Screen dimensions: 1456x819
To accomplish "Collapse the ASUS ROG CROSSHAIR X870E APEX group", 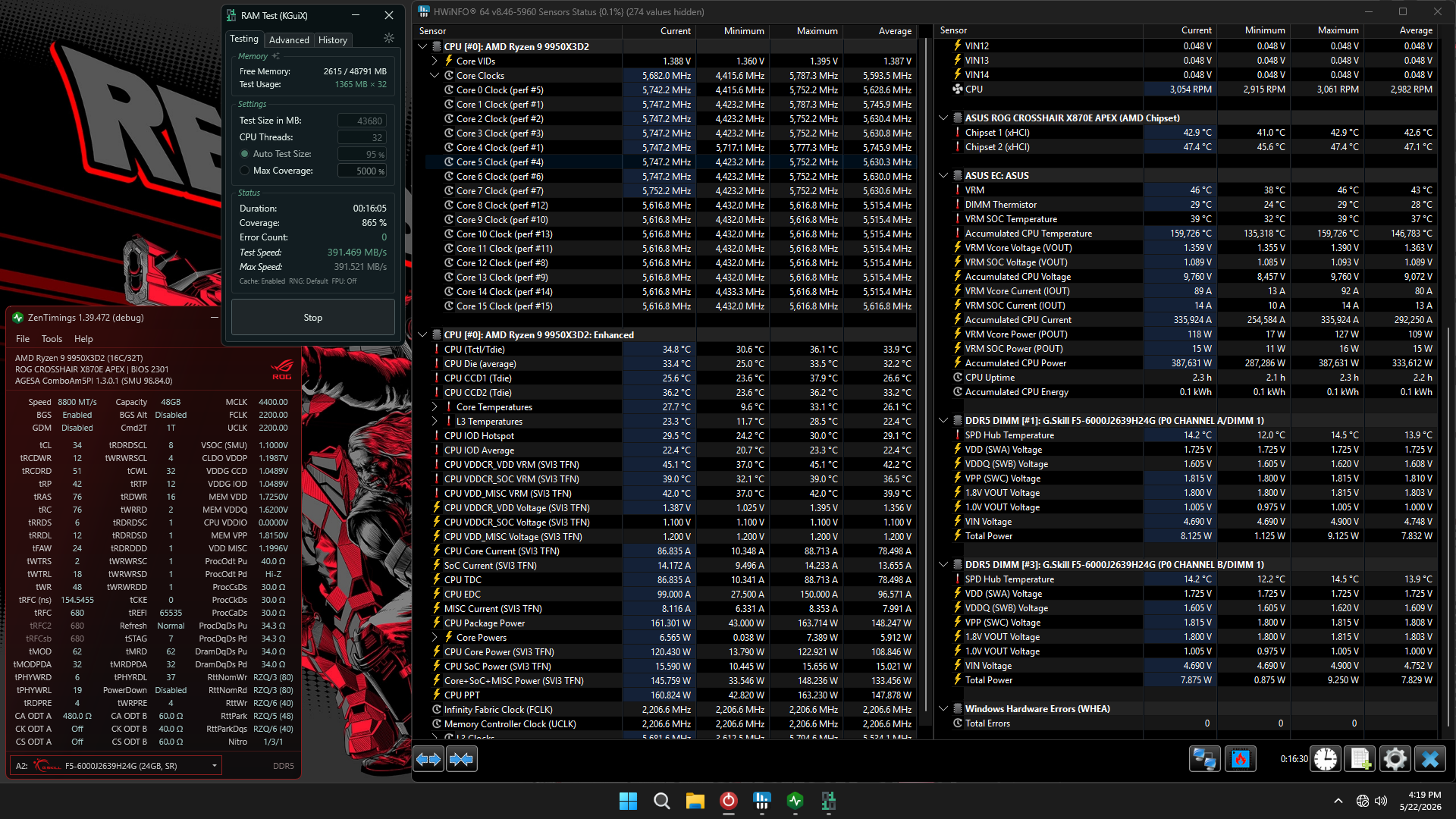I will click(x=943, y=118).
